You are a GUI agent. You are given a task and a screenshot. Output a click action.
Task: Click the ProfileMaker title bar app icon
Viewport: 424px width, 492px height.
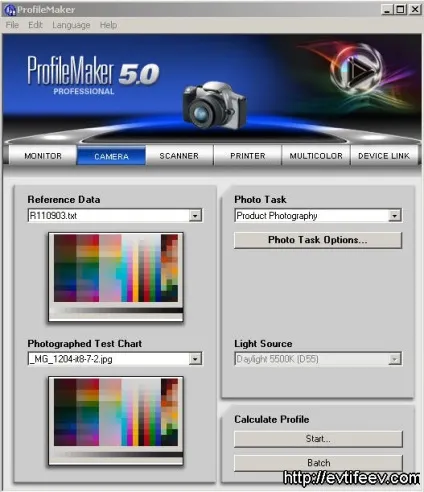click(10, 10)
